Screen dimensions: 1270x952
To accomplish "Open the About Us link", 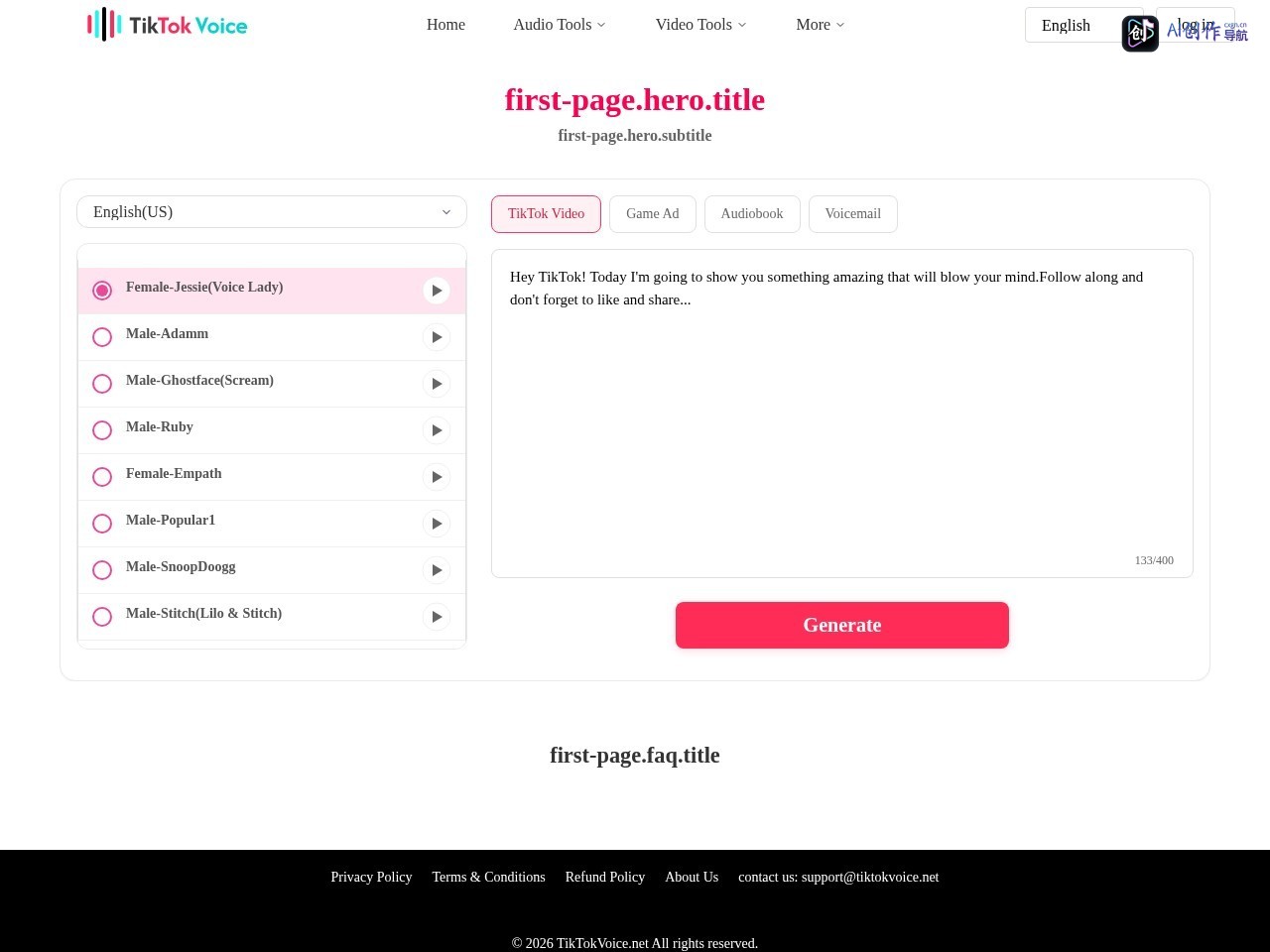I will 692,877.
